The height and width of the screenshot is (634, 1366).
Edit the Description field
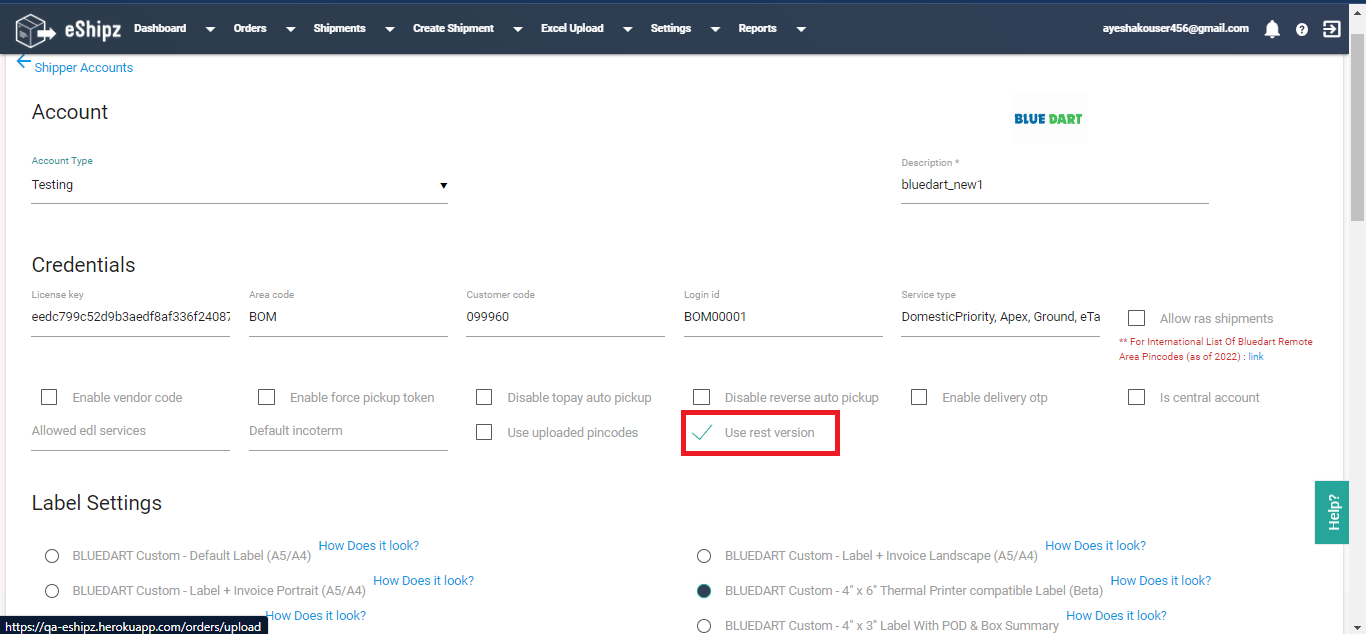[x=1055, y=185]
